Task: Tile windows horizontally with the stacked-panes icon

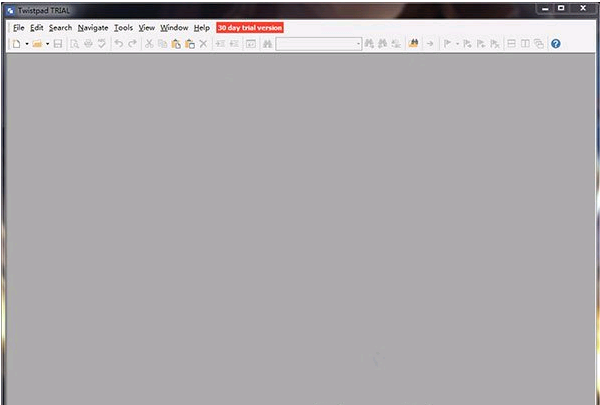Action: 511,44
